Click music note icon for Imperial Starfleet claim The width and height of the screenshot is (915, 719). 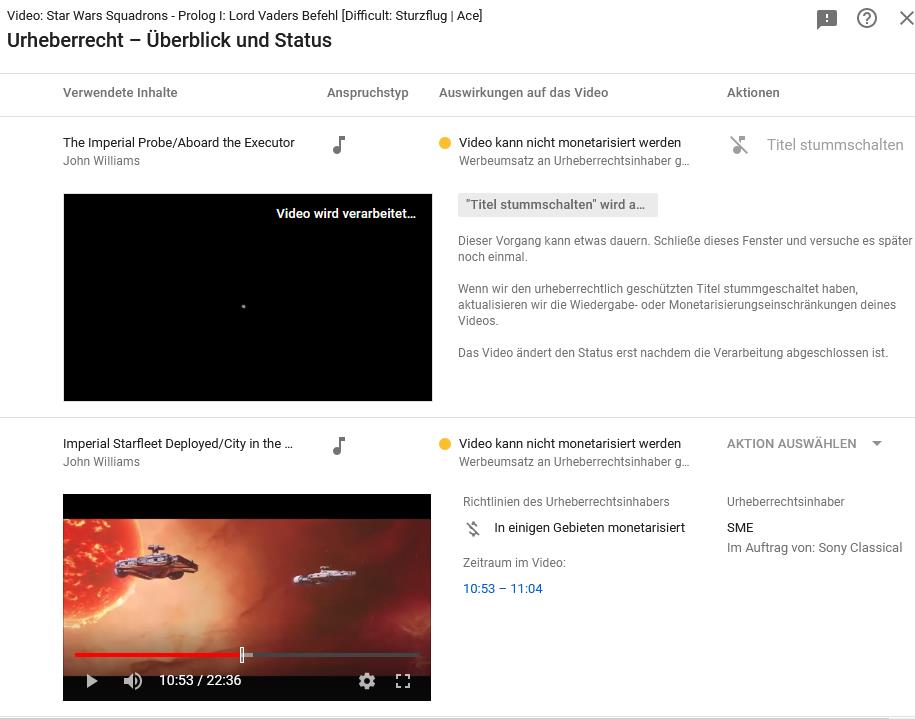339,446
